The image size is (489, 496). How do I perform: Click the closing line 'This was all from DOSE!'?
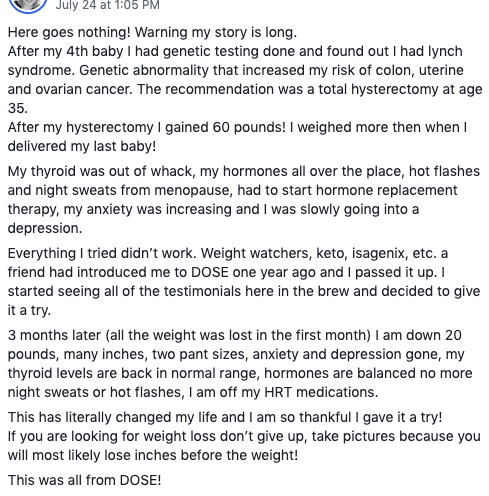[84, 480]
